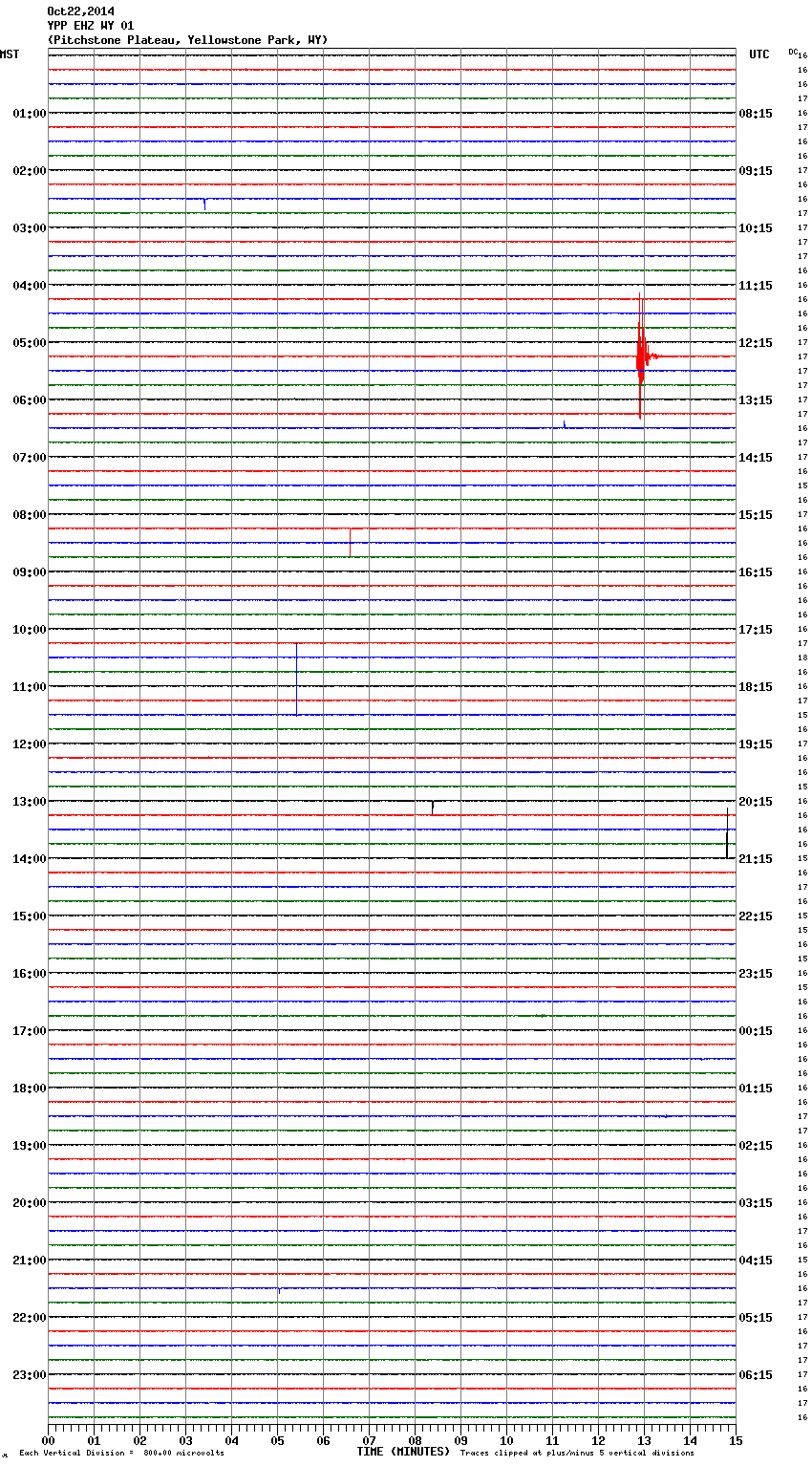
Task: Select the 04:00 MST time label
Action: coord(30,286)
